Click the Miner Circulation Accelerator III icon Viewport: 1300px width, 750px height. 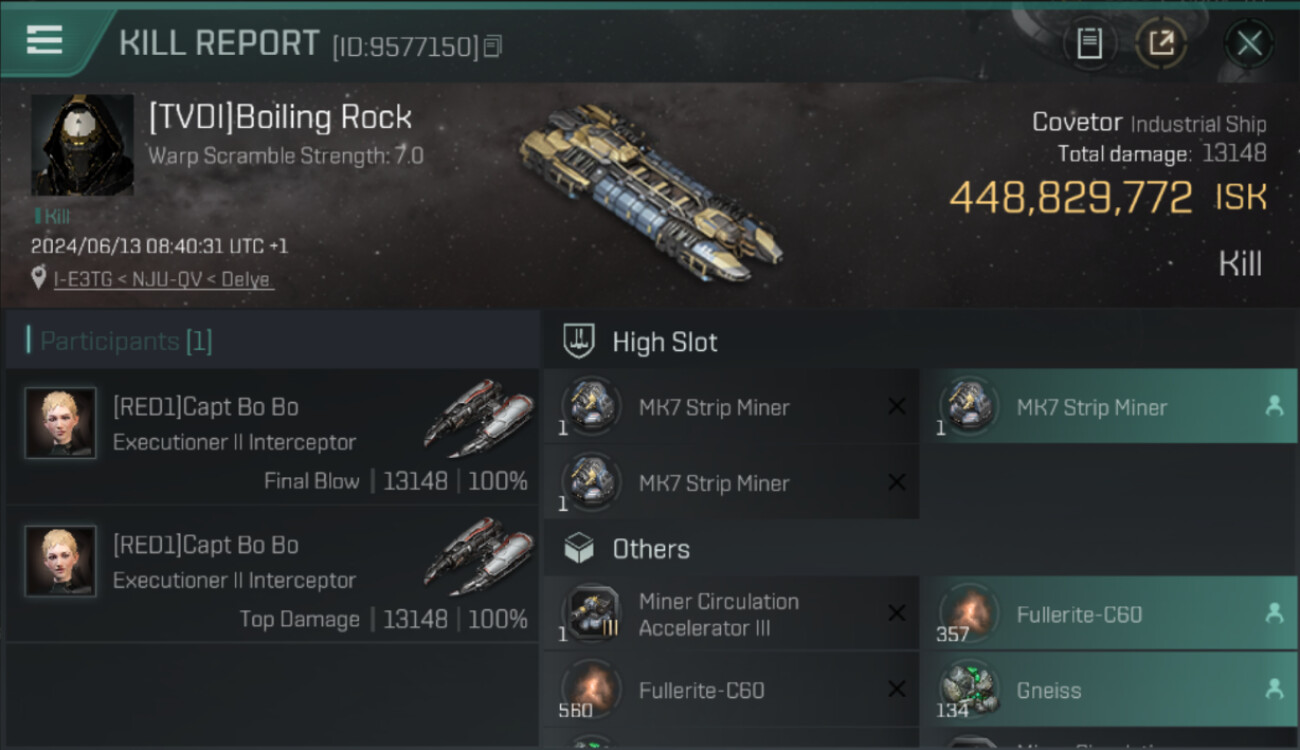[x=591, y=613]
